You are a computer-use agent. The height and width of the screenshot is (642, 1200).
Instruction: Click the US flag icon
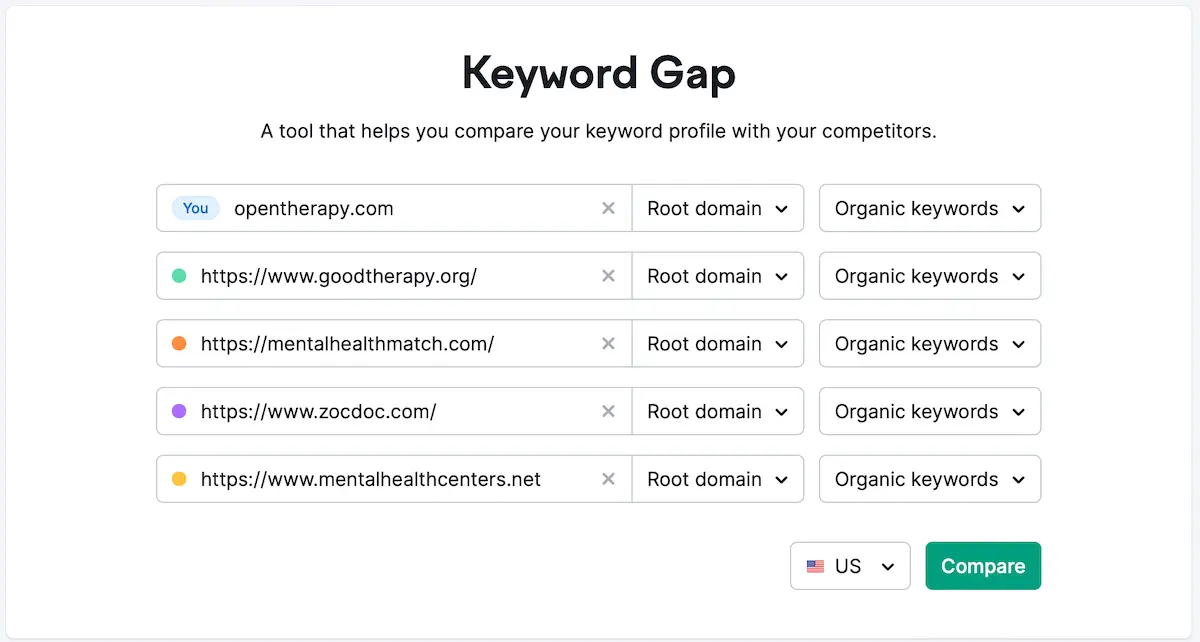click(x=816, y=566)
